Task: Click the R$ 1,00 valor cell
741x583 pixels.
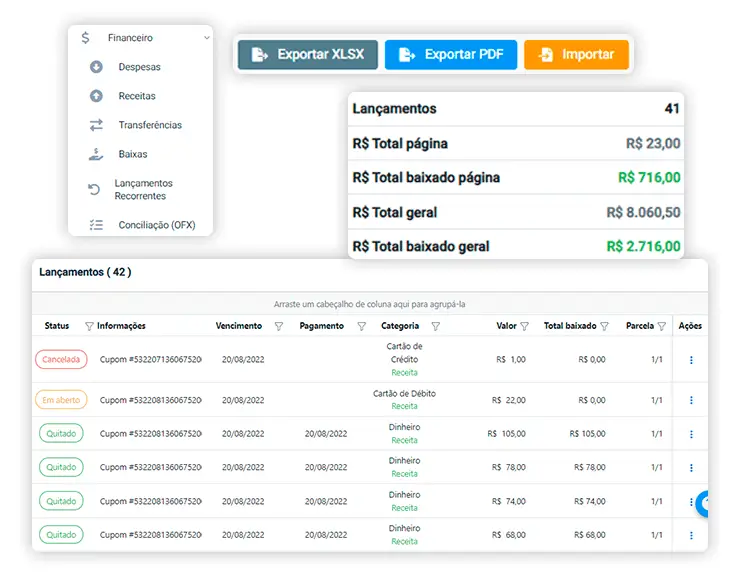Action: 511,360
